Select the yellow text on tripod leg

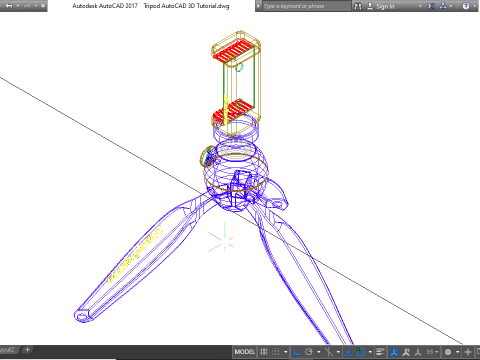[x=135, y=254]
